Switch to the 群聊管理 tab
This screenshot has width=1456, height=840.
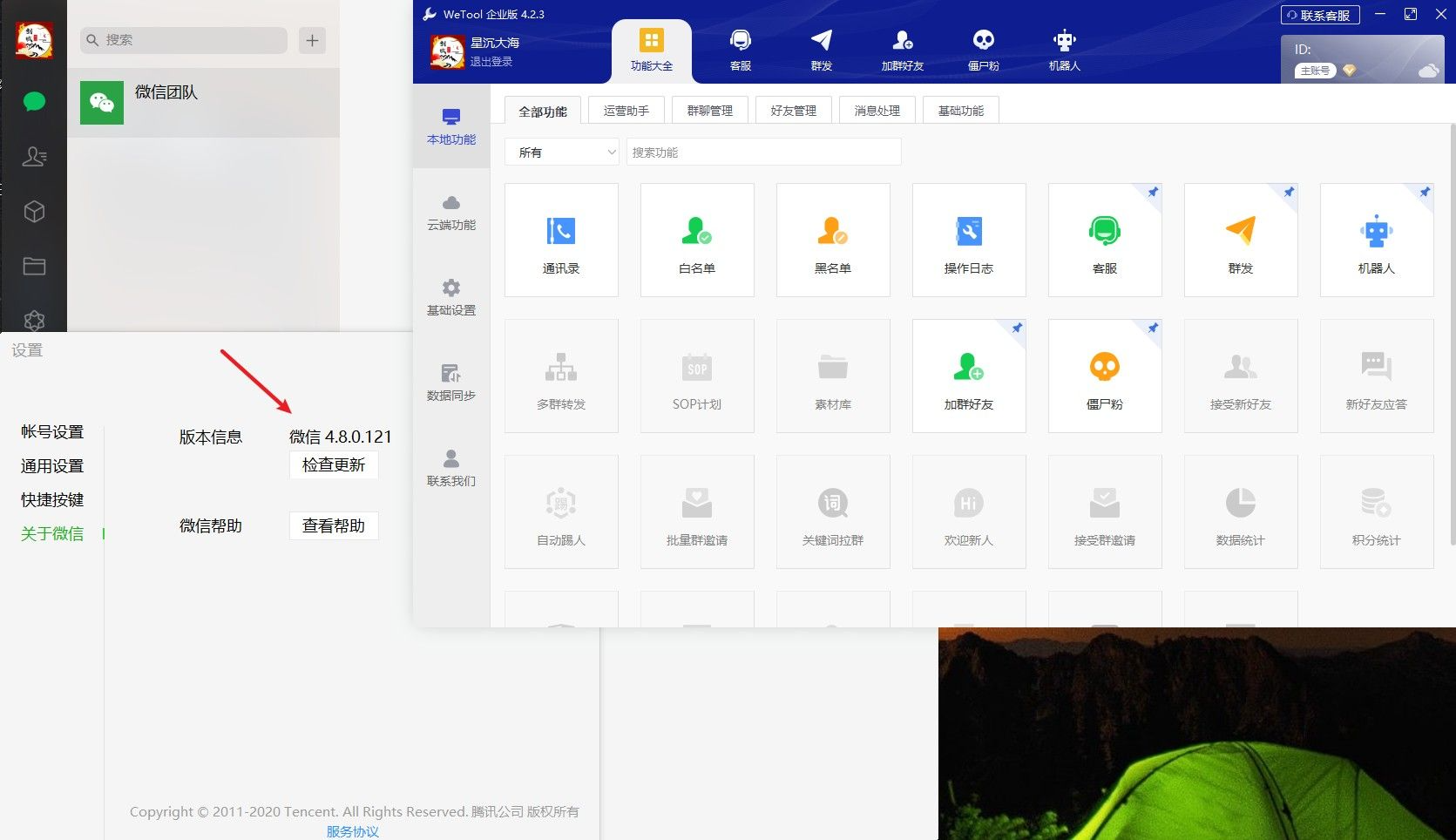tap(710, 111)
